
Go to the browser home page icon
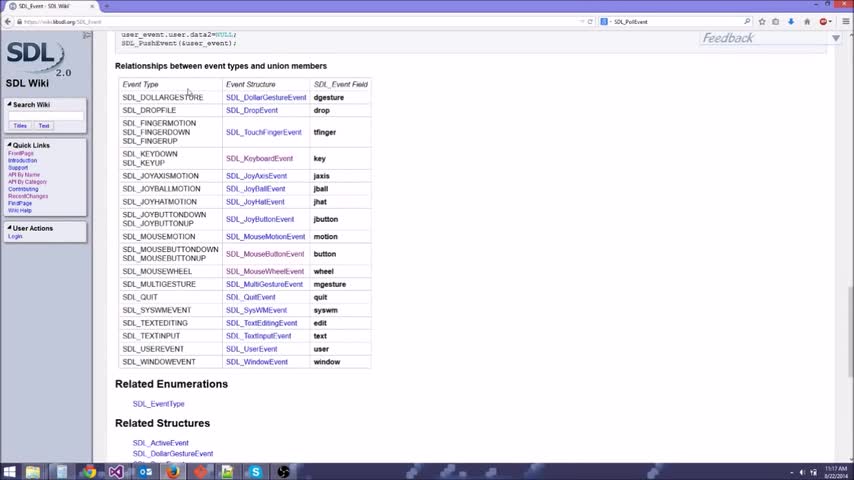click(807, 22)
